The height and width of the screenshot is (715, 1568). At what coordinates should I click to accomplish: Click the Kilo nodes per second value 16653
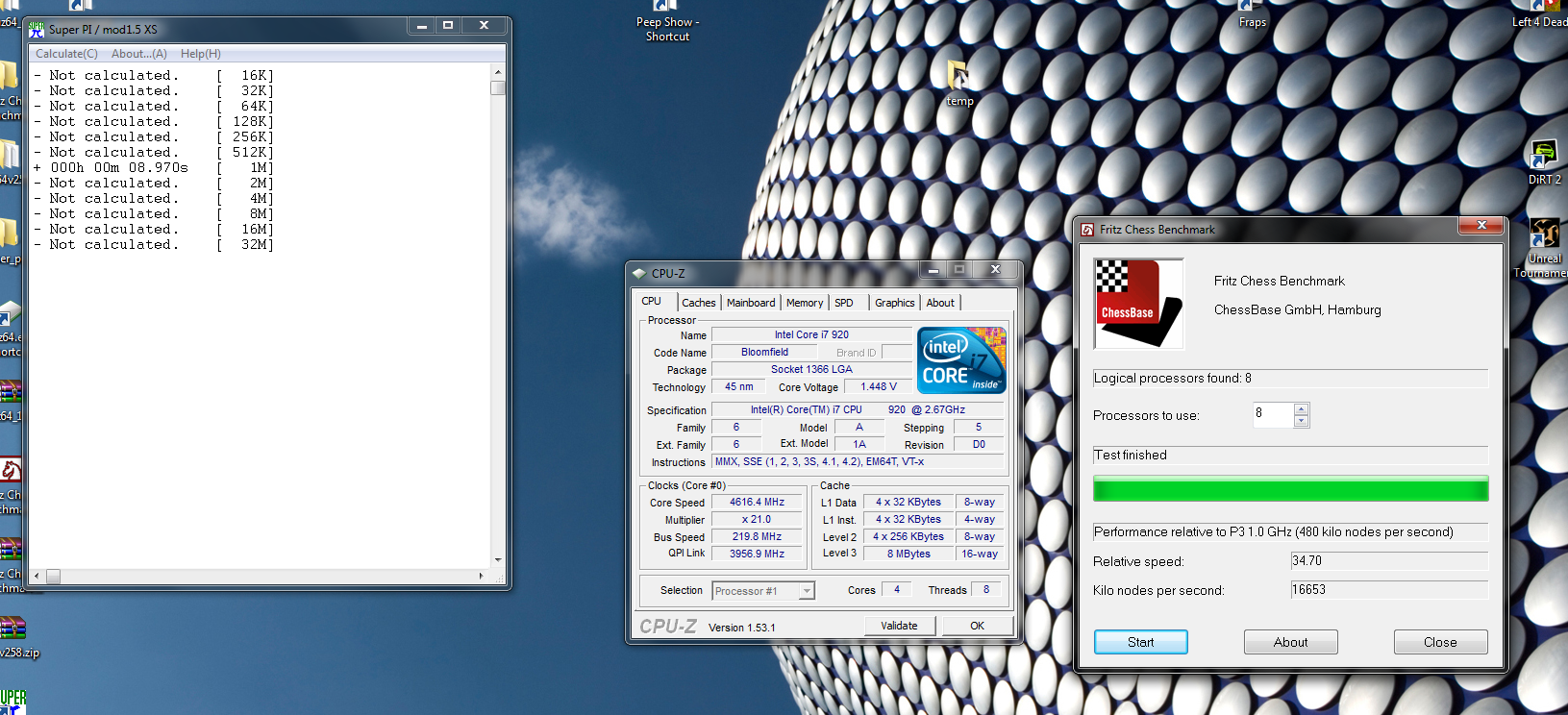click(x=1389, y=590)
